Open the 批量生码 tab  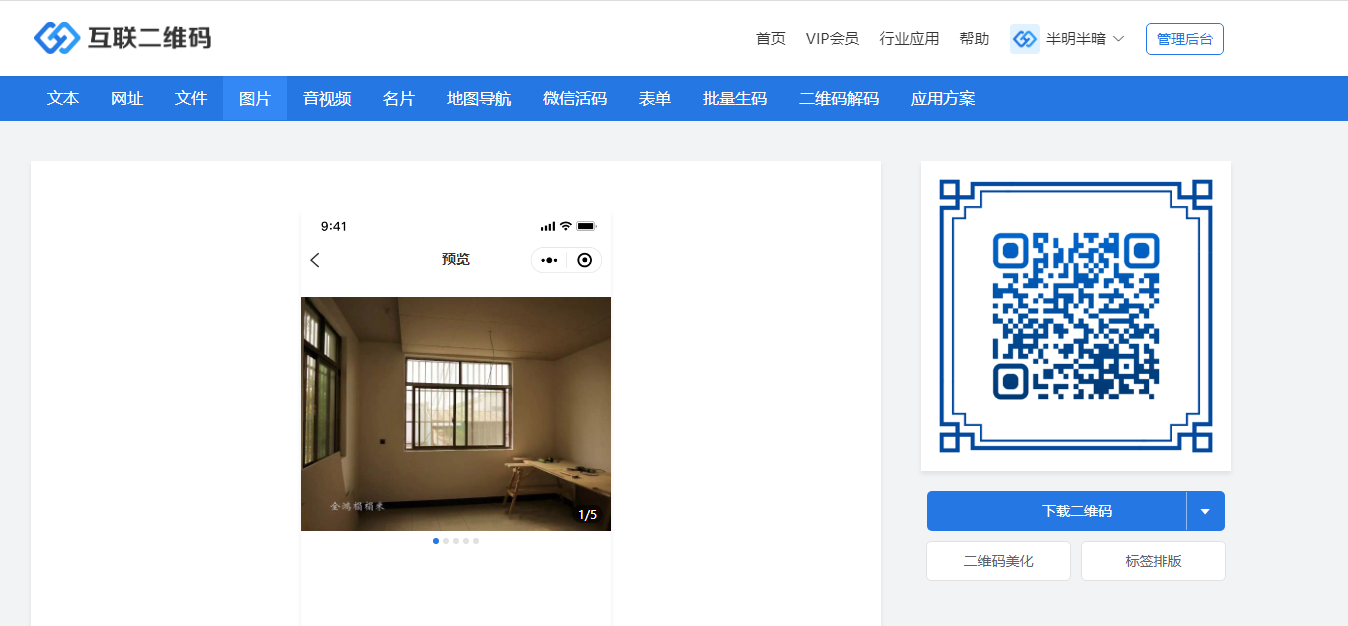(x=735, y=98)
